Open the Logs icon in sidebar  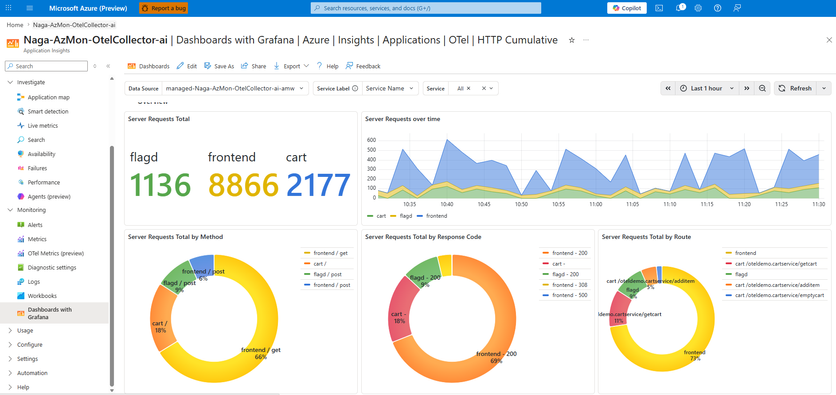pos(21,281)
